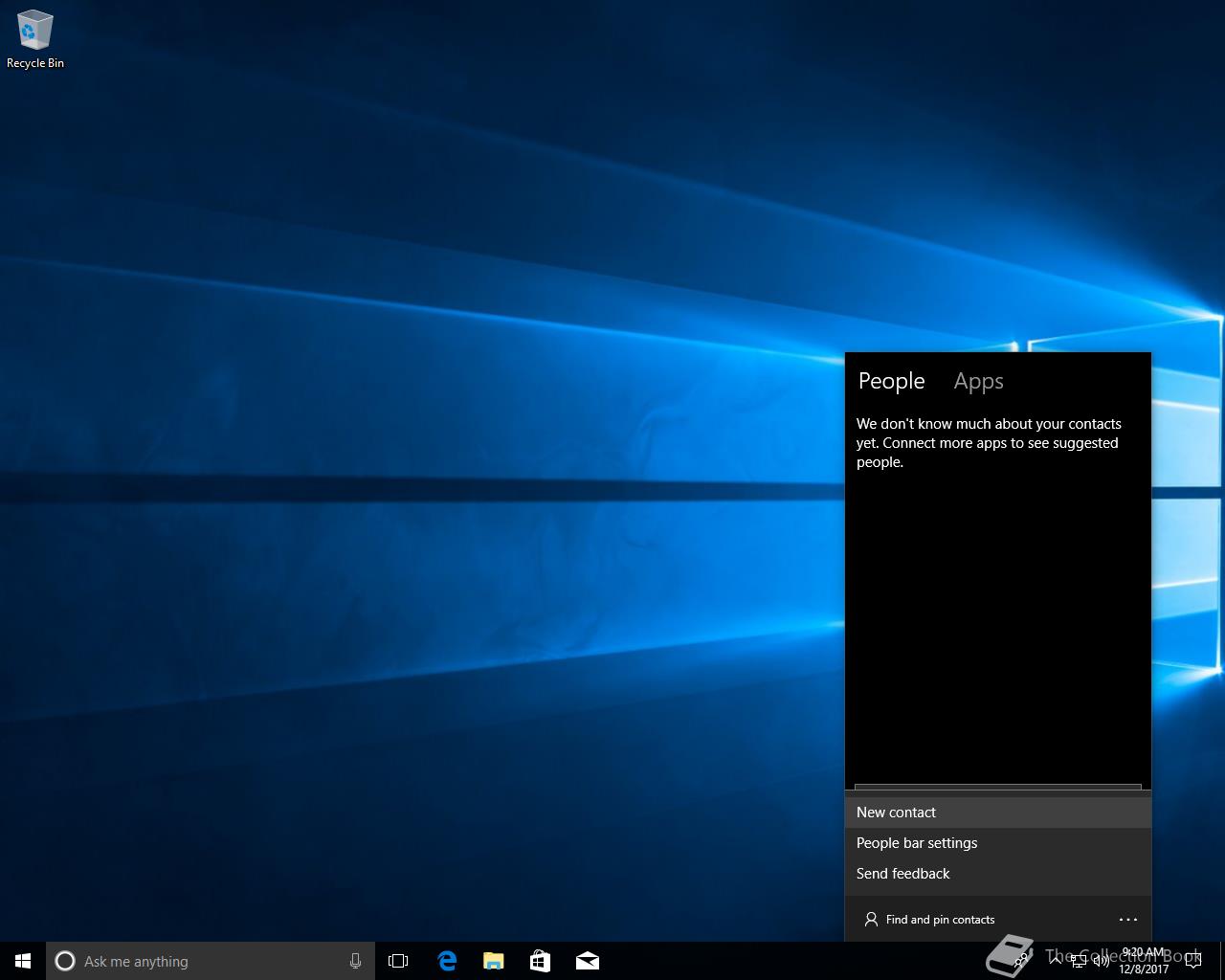1225x980 pixels.
Task: Show hidden tray icons chevron
Action: (x=1057, y=961)
